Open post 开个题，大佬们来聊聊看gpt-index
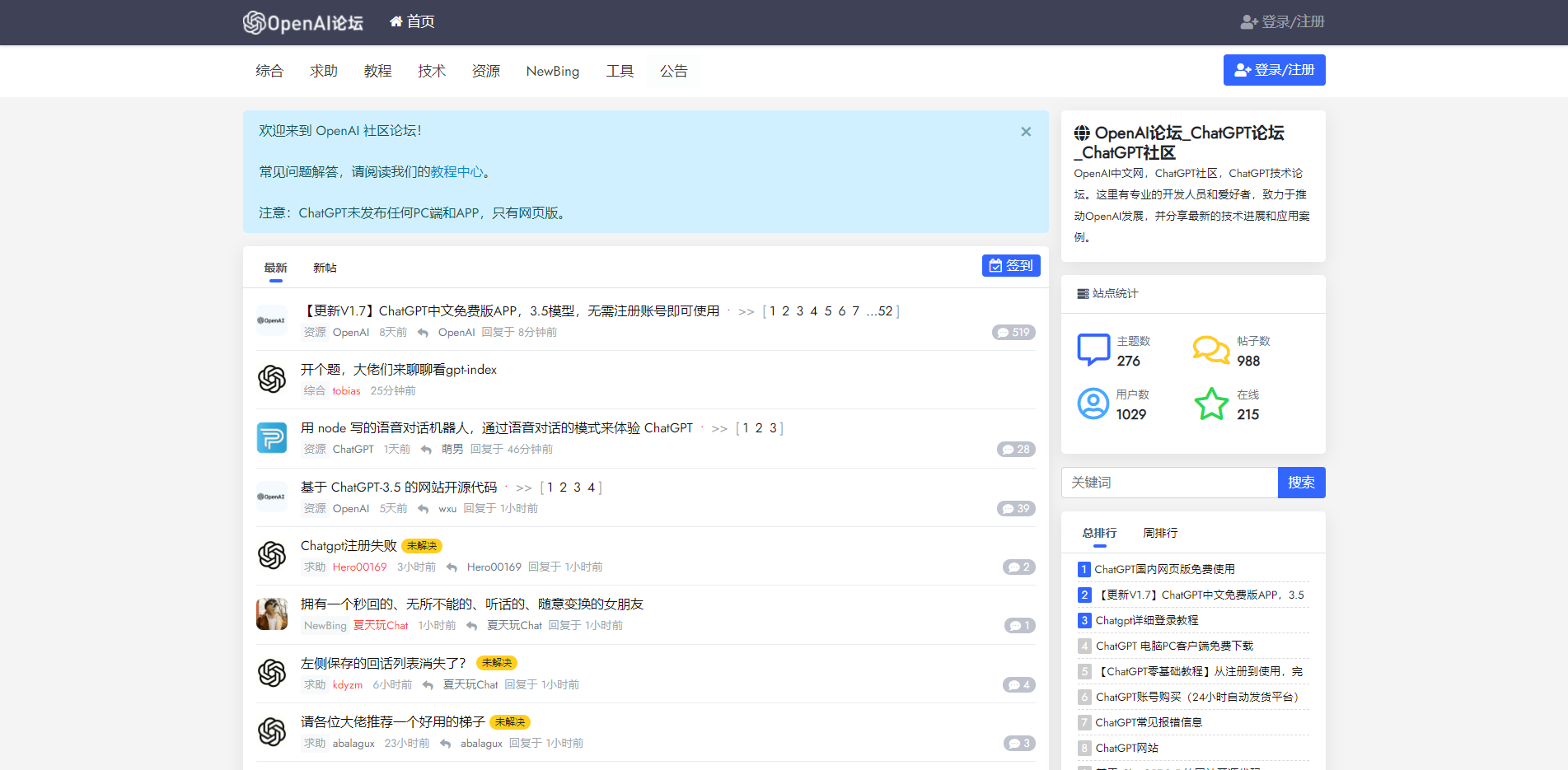Viewport: 1568px width, 770px height. [399, 370]
